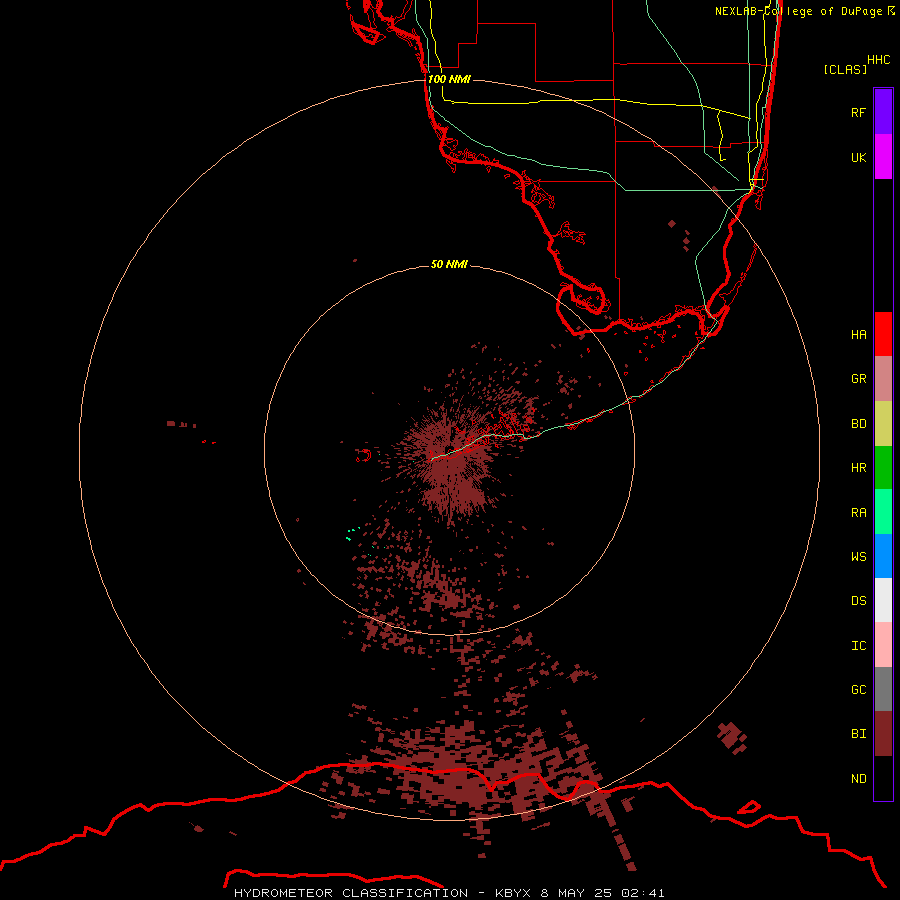
Task: Click the HHC product code text
Action: [878, 60]
